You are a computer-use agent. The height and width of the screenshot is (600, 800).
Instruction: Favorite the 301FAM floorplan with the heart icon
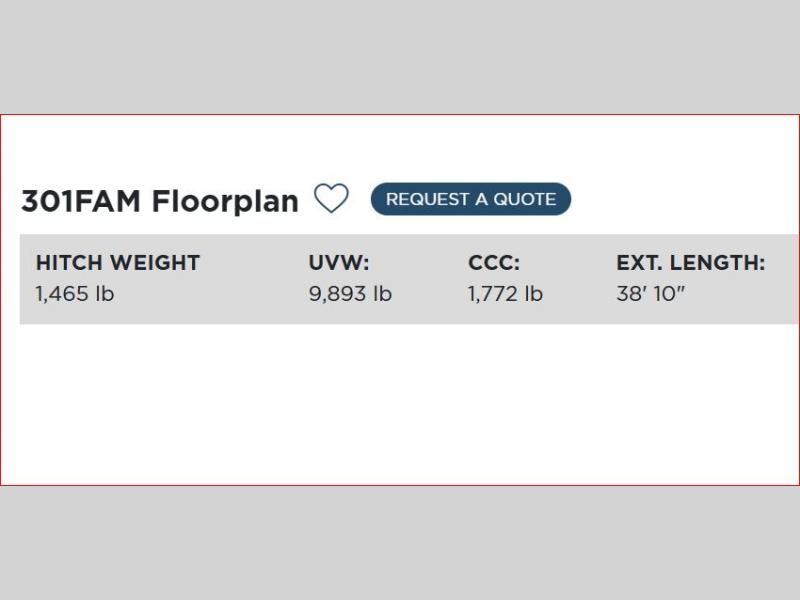click(x=331, y=198)
